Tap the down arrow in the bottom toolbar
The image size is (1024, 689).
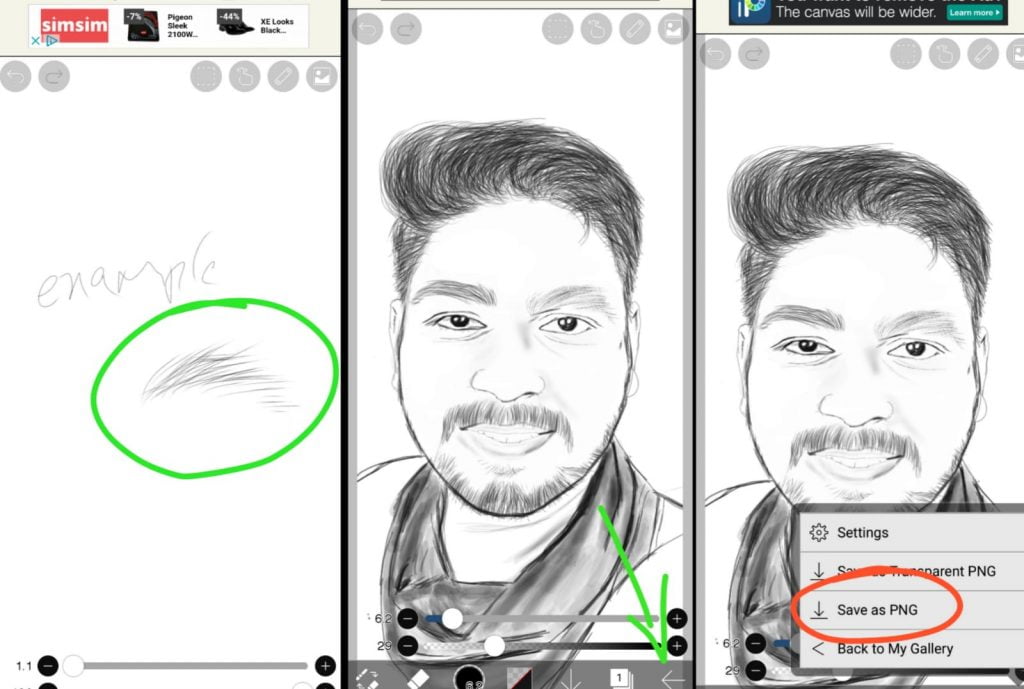(x=571, y=678)
